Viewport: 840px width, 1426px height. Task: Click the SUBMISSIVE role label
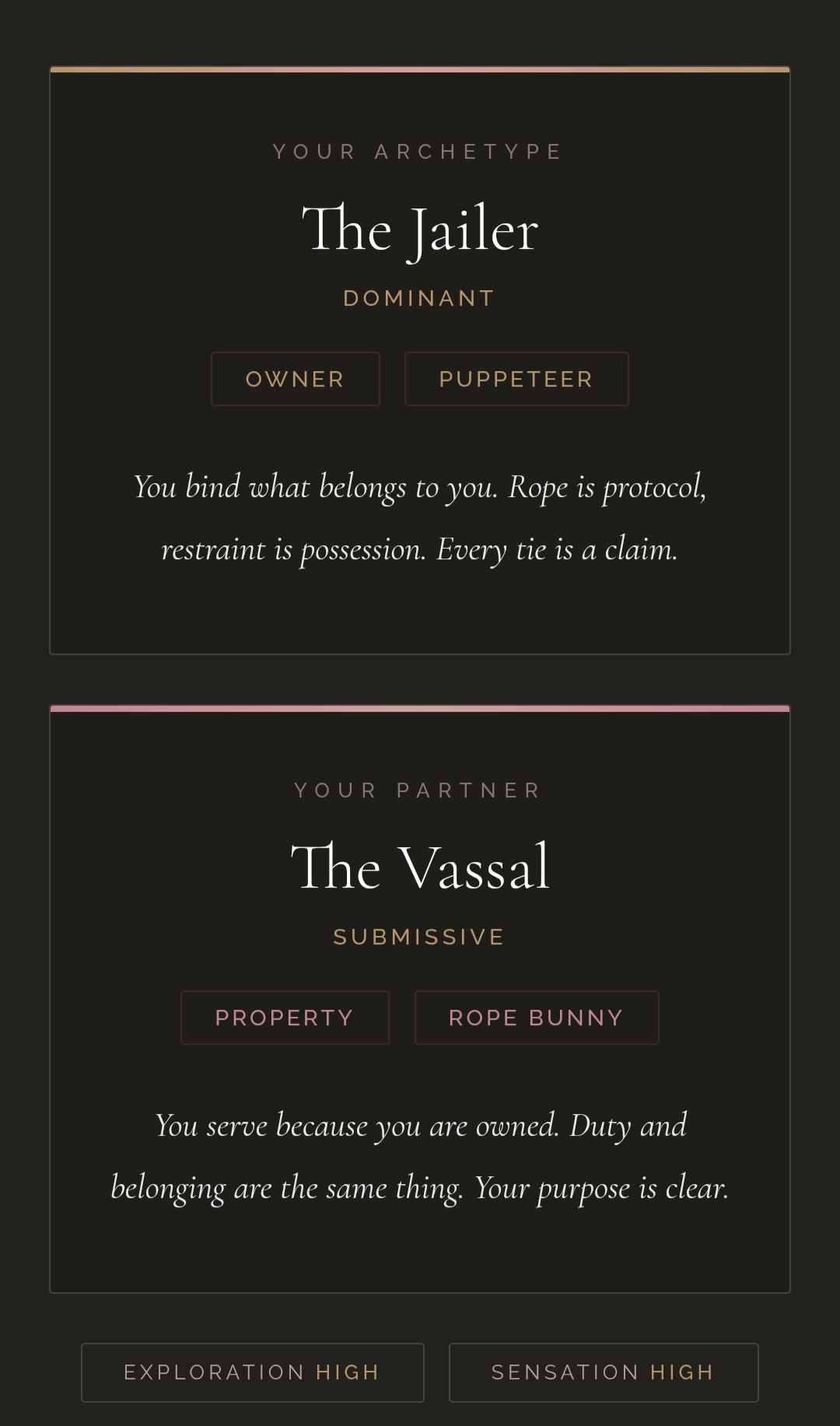419,937
